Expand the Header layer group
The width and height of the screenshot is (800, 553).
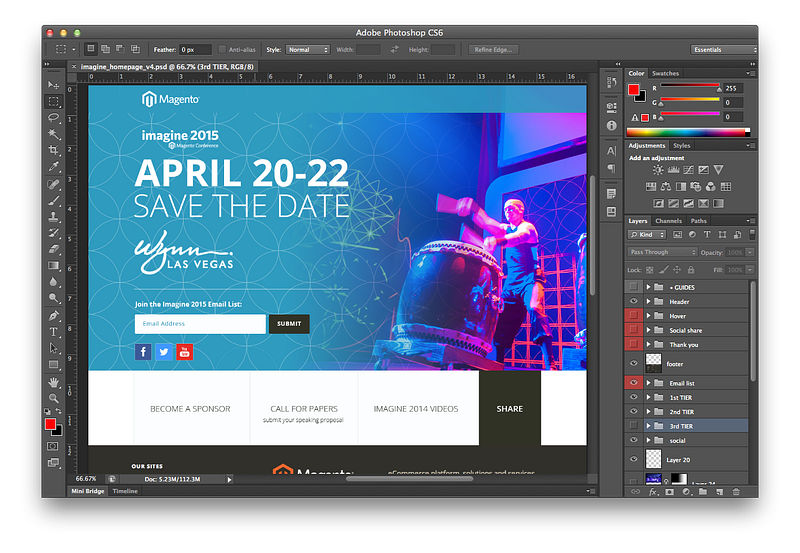(x=648, y=301)
